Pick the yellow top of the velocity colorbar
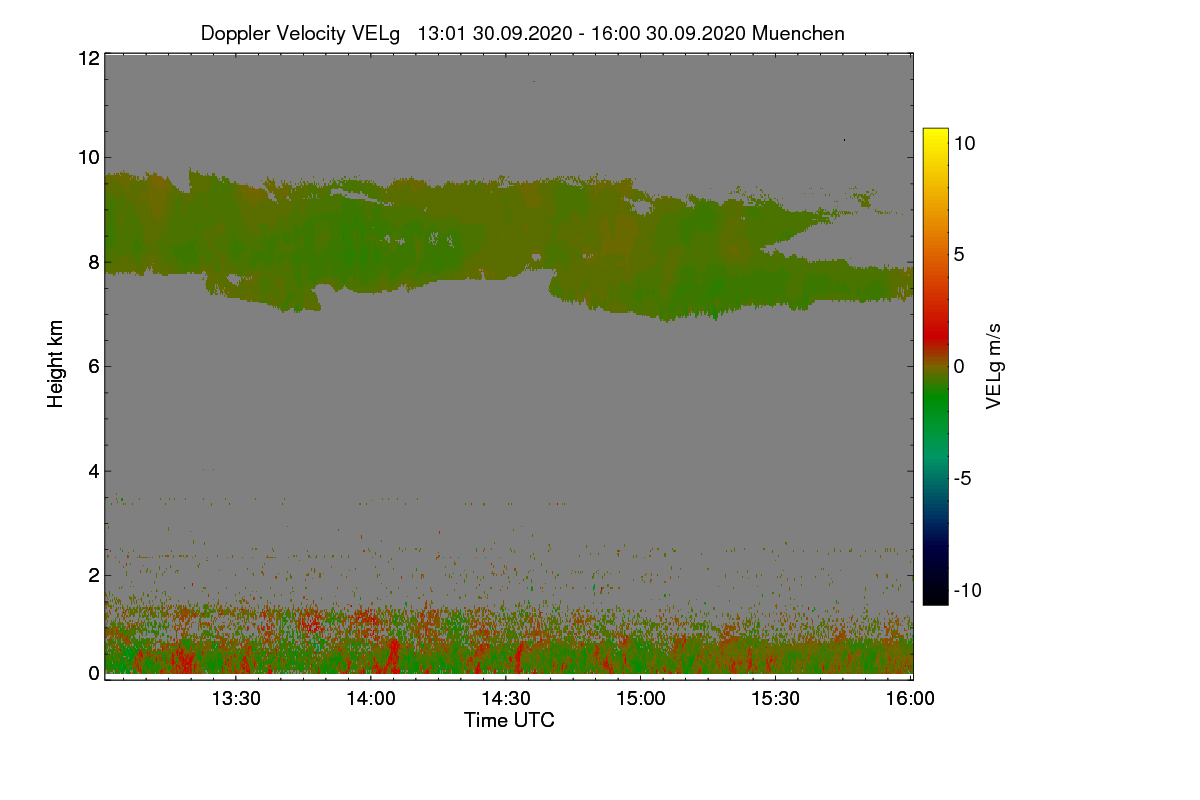 click(935, 140)
